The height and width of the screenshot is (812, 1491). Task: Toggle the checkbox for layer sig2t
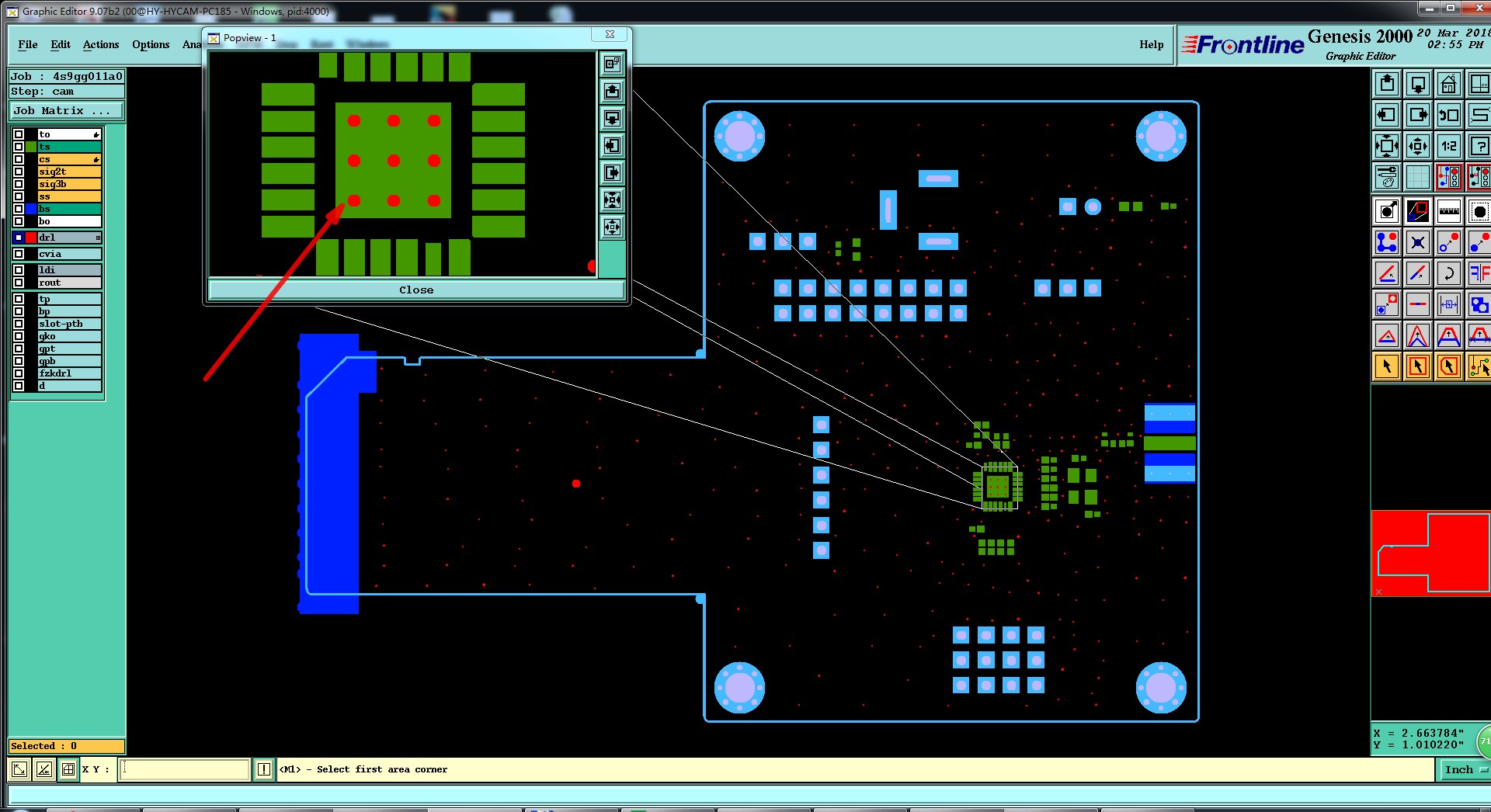[19, 172]
